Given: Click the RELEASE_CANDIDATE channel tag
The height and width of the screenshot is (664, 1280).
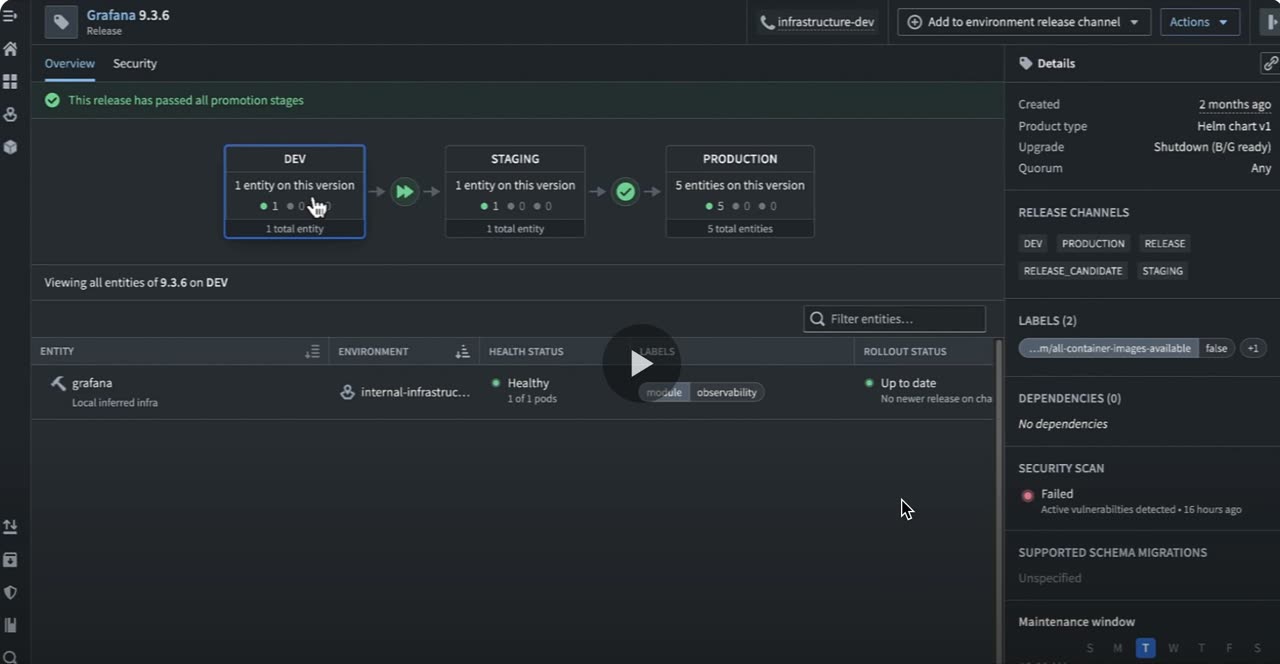Looking at the screenshot, I should click(x=1073, y=270).
